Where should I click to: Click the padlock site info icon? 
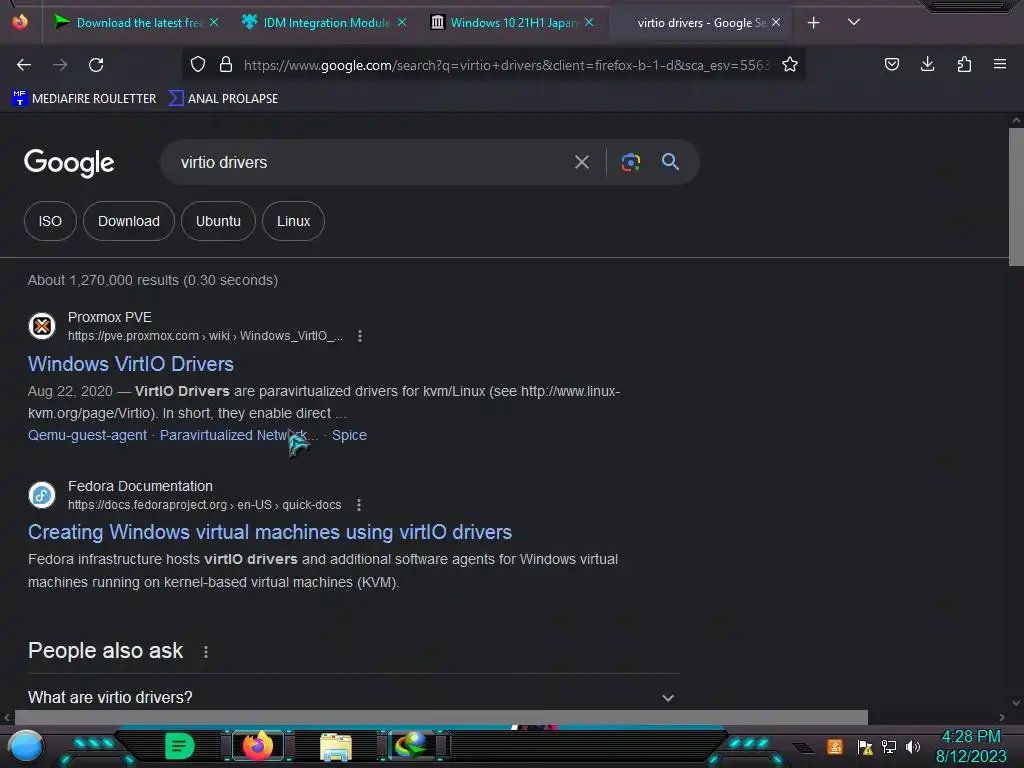tap(226, 64)
